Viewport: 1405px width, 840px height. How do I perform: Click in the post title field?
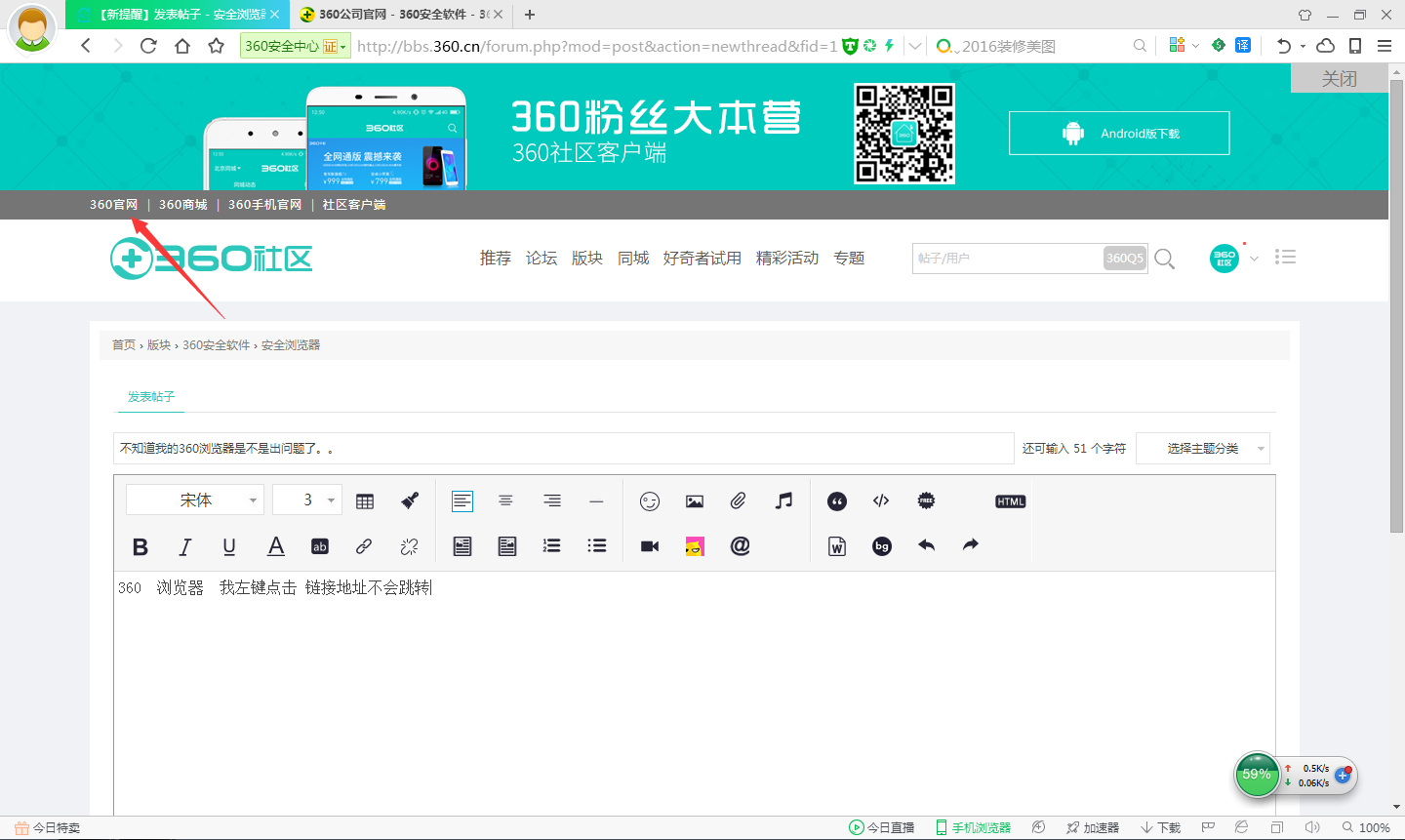pyautogui.click(x=564, y=449)
